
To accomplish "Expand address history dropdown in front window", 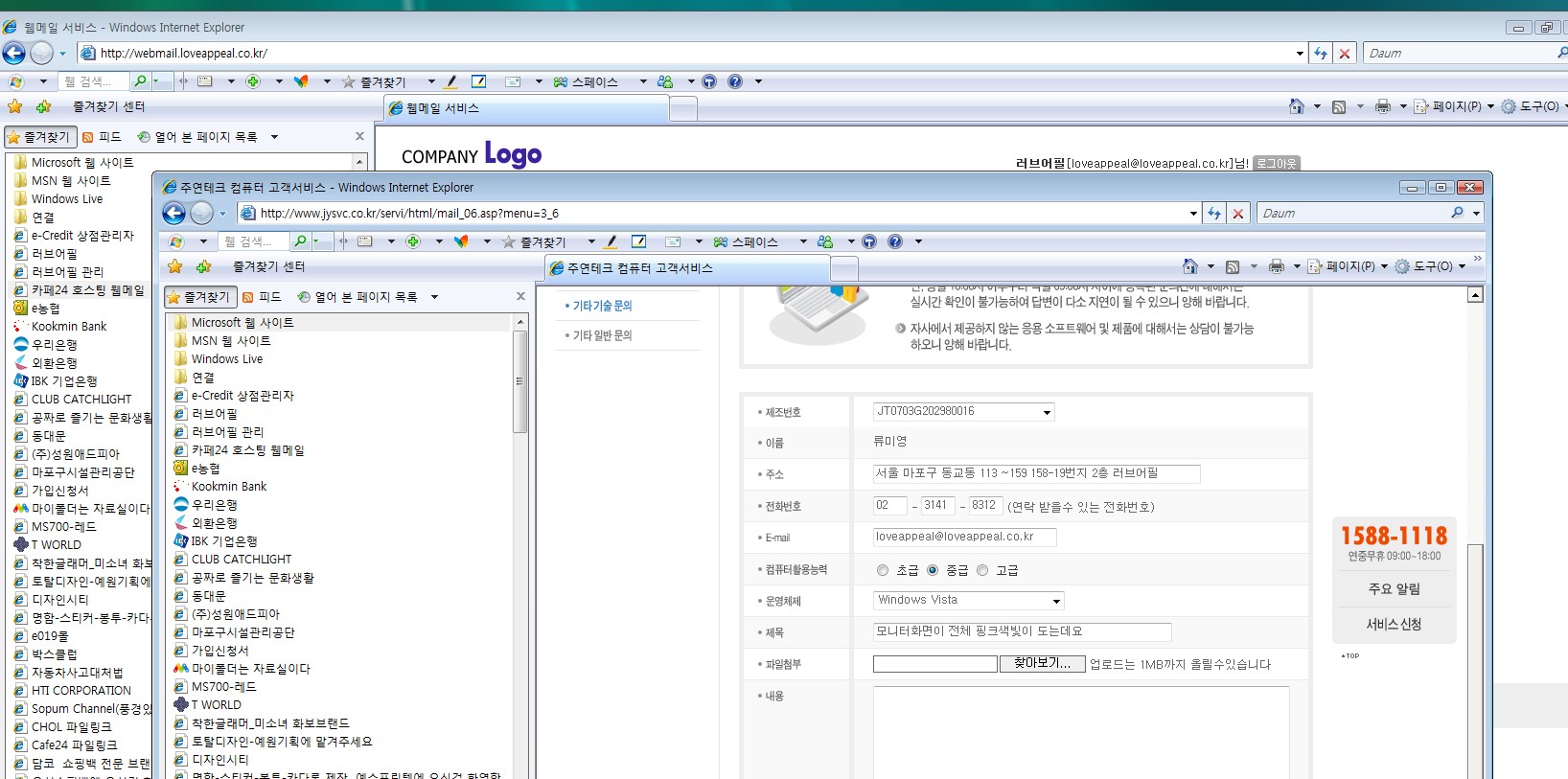I will pyautogui.click(x=1193, y=213).
